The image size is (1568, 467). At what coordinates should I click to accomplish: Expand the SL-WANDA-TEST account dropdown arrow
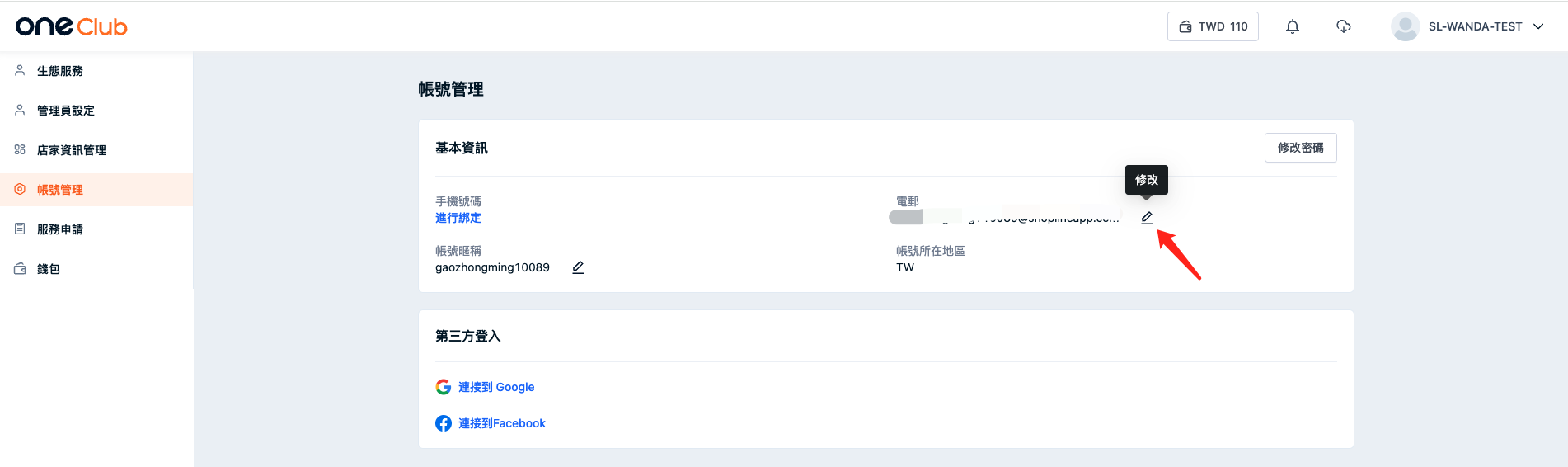(1538, 26)
